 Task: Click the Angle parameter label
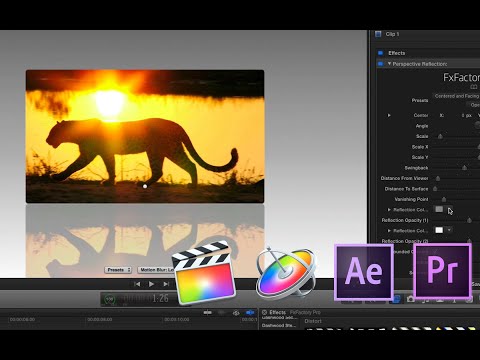[422, 126]
